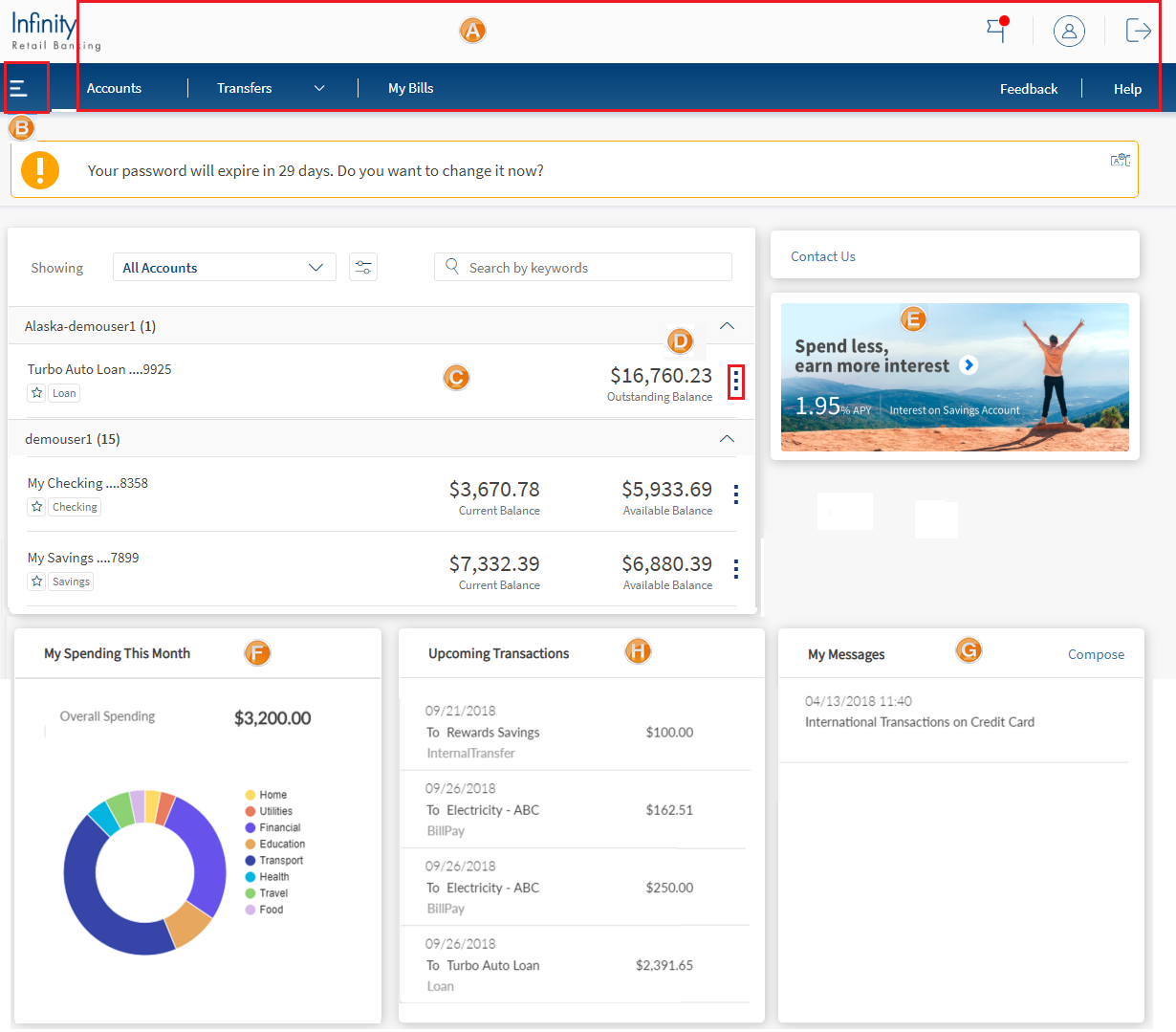Open the My Bills menu item
The width and height of the screenshot is (1176, 1032).
[410, 88]
